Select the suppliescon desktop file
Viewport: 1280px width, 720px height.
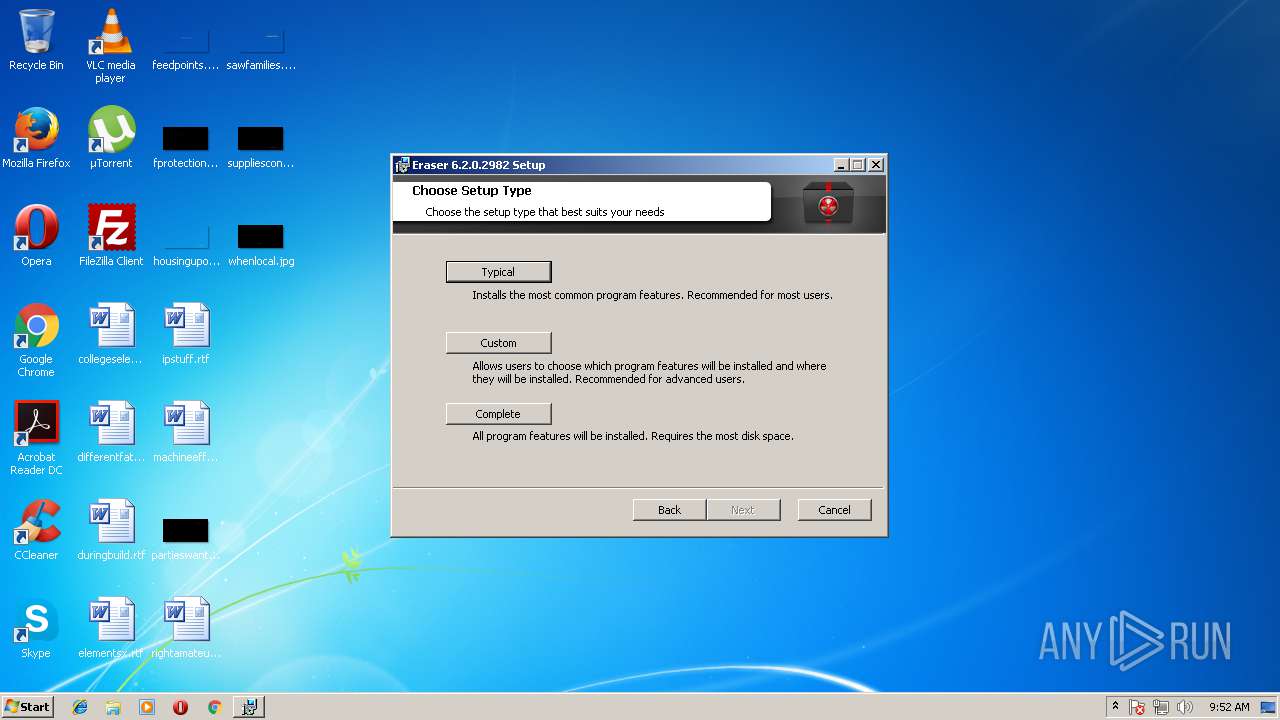click(261, 147)
